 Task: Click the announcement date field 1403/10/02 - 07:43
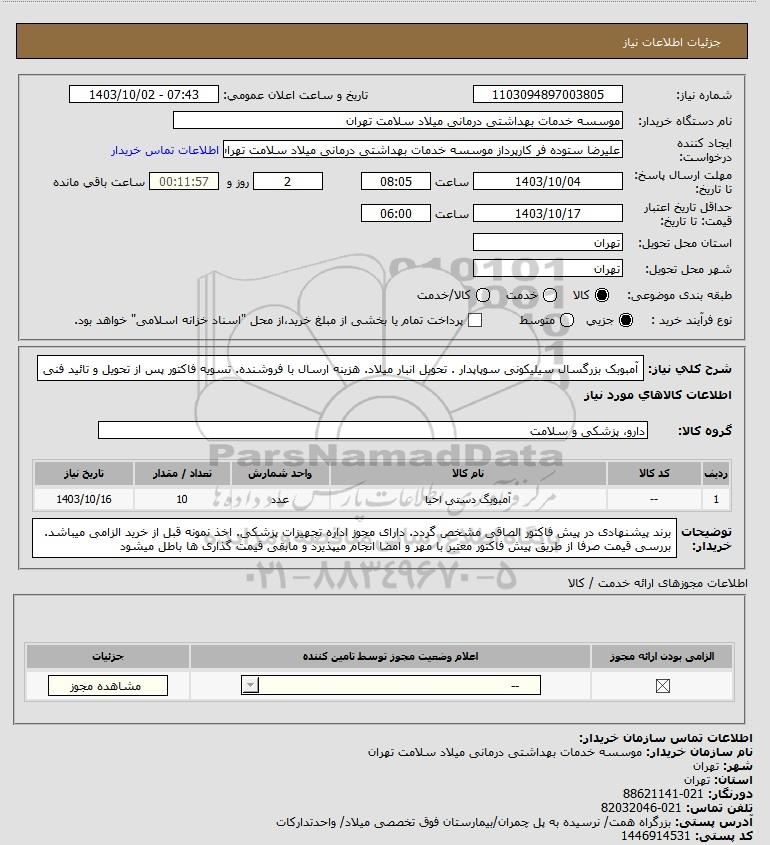(x=144, y=94)
